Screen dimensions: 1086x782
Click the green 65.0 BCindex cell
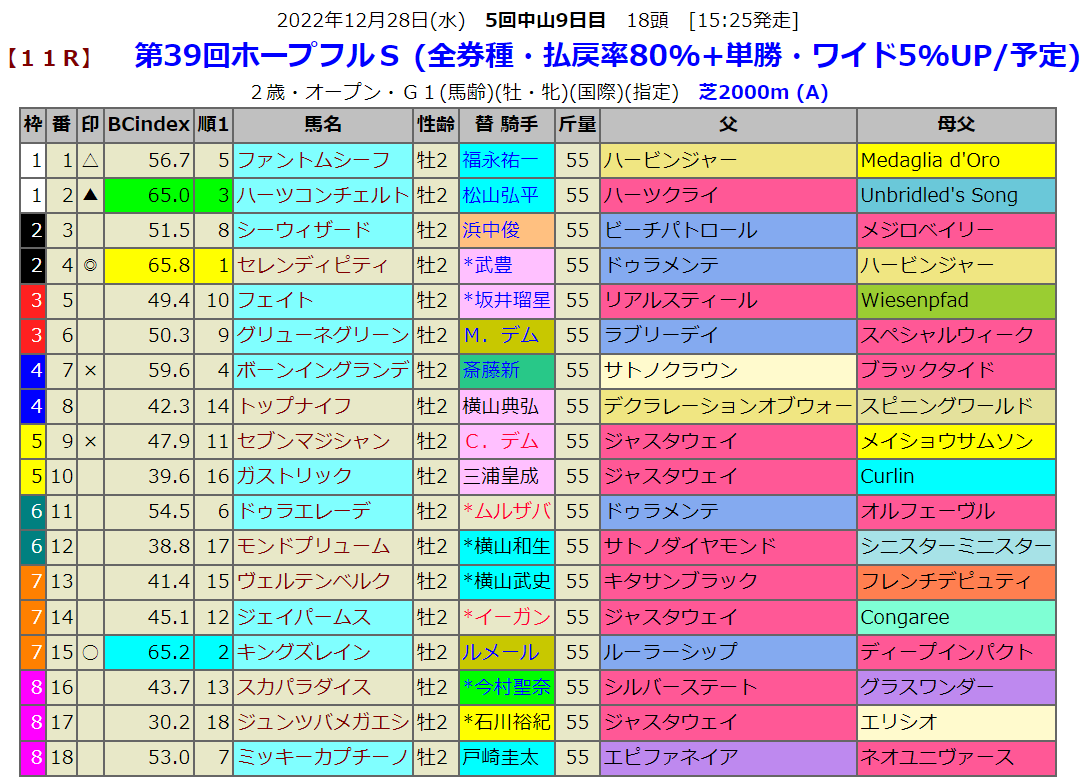tap(148, 195)
